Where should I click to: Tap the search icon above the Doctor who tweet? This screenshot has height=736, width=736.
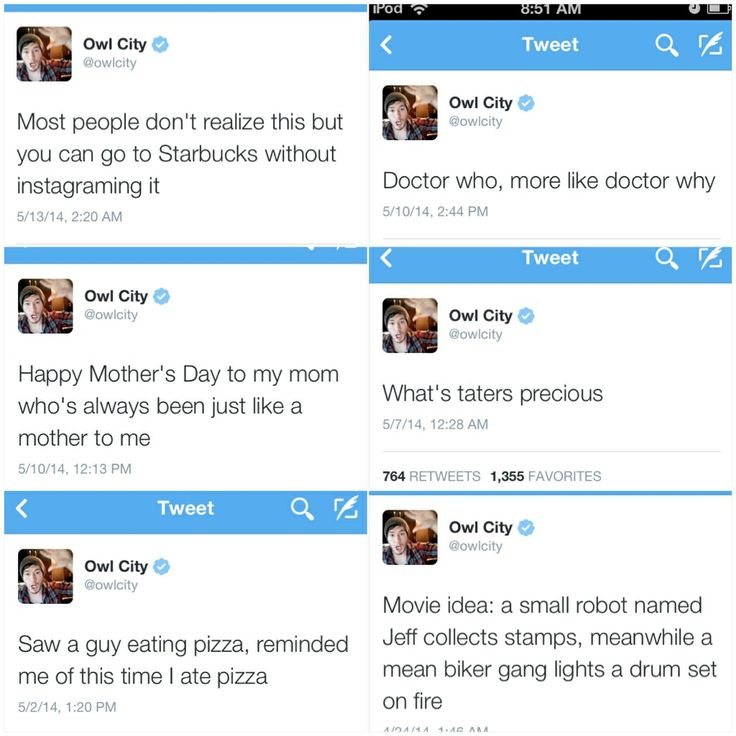667,44
